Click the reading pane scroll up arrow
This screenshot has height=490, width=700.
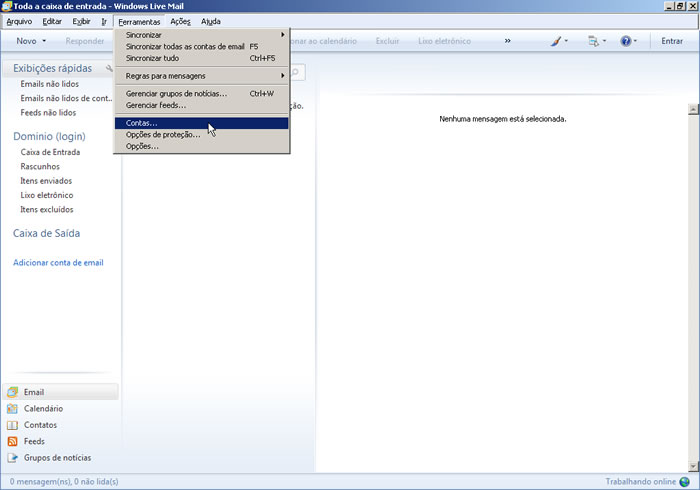point(693,109)
